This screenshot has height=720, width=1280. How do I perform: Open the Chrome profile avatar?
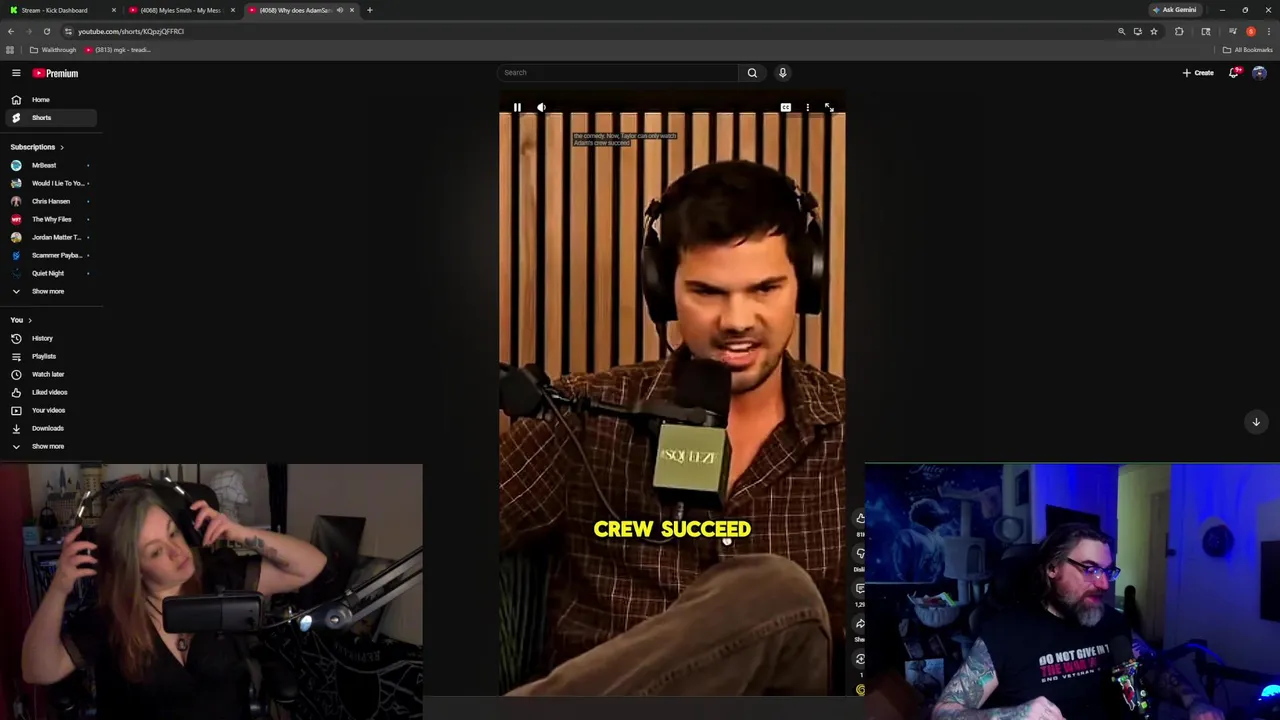(1251, 31)
